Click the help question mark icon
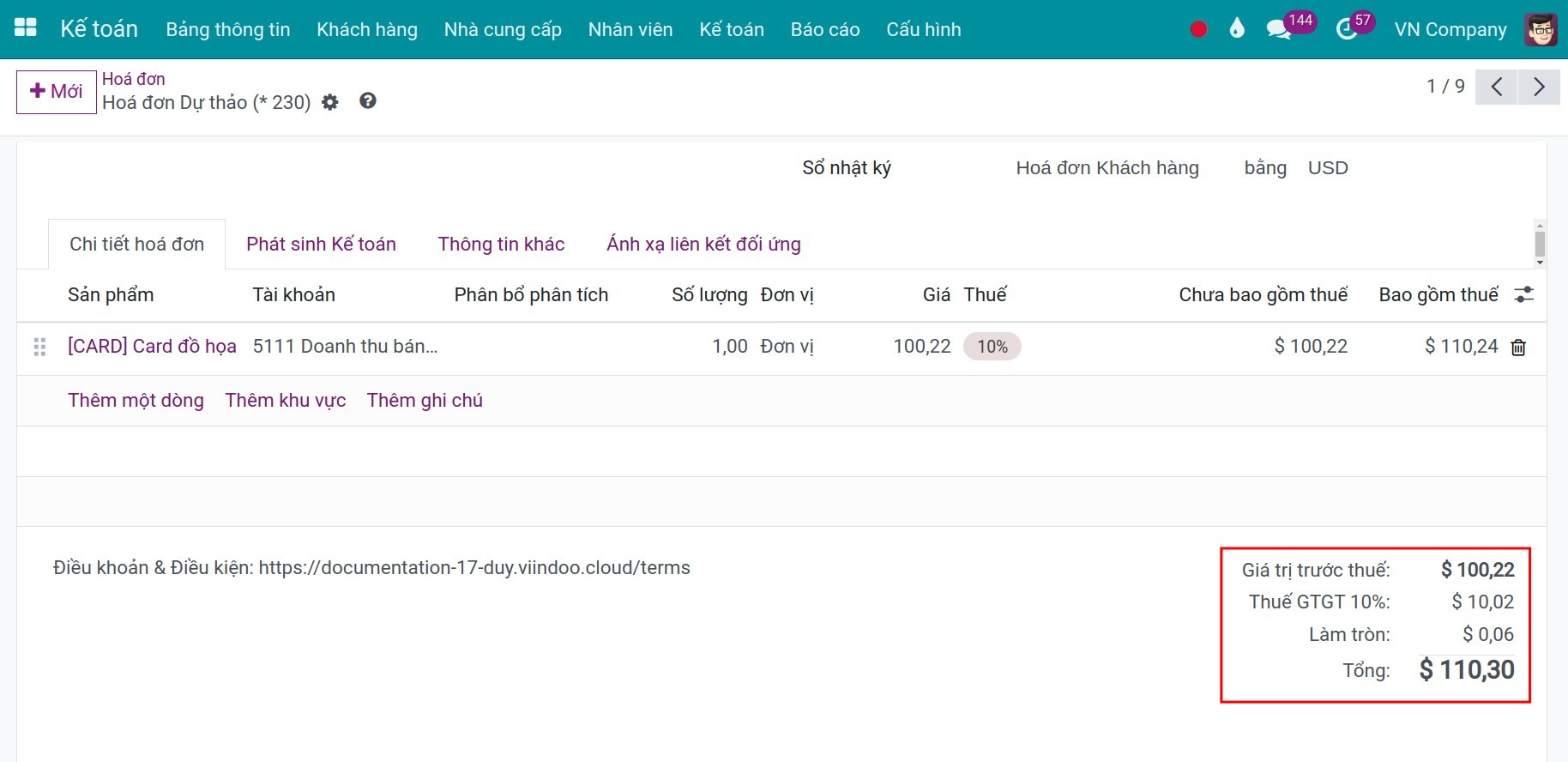The width and height of the screenshot is (1568, 762). 368,101
